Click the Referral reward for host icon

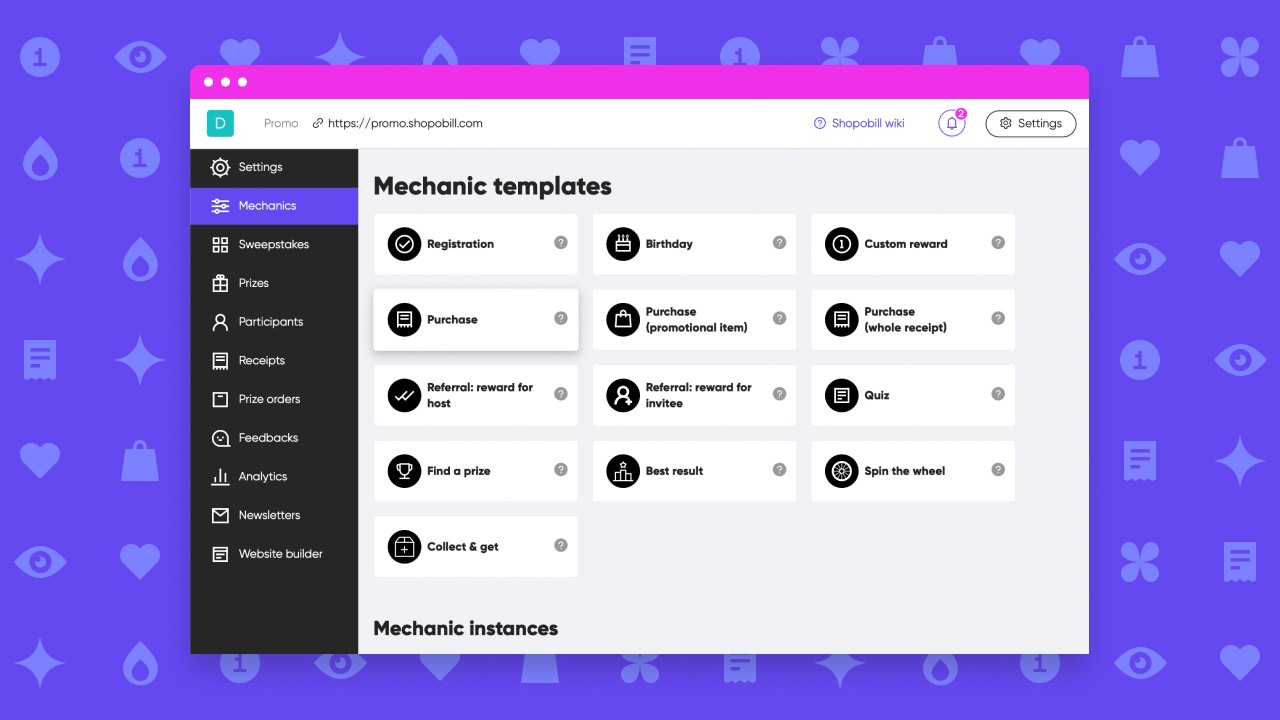(x=404, y=396)
